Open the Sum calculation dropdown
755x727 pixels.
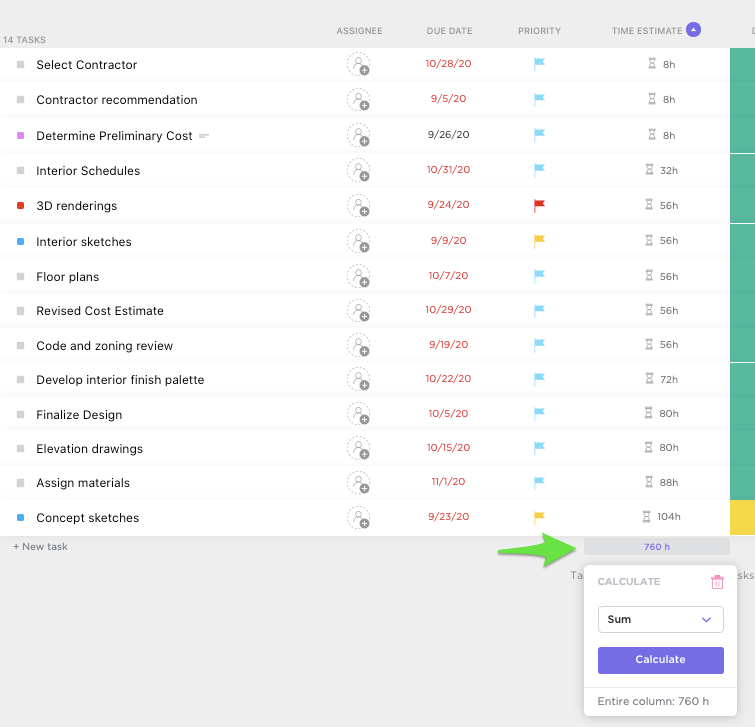coord(660,619)
